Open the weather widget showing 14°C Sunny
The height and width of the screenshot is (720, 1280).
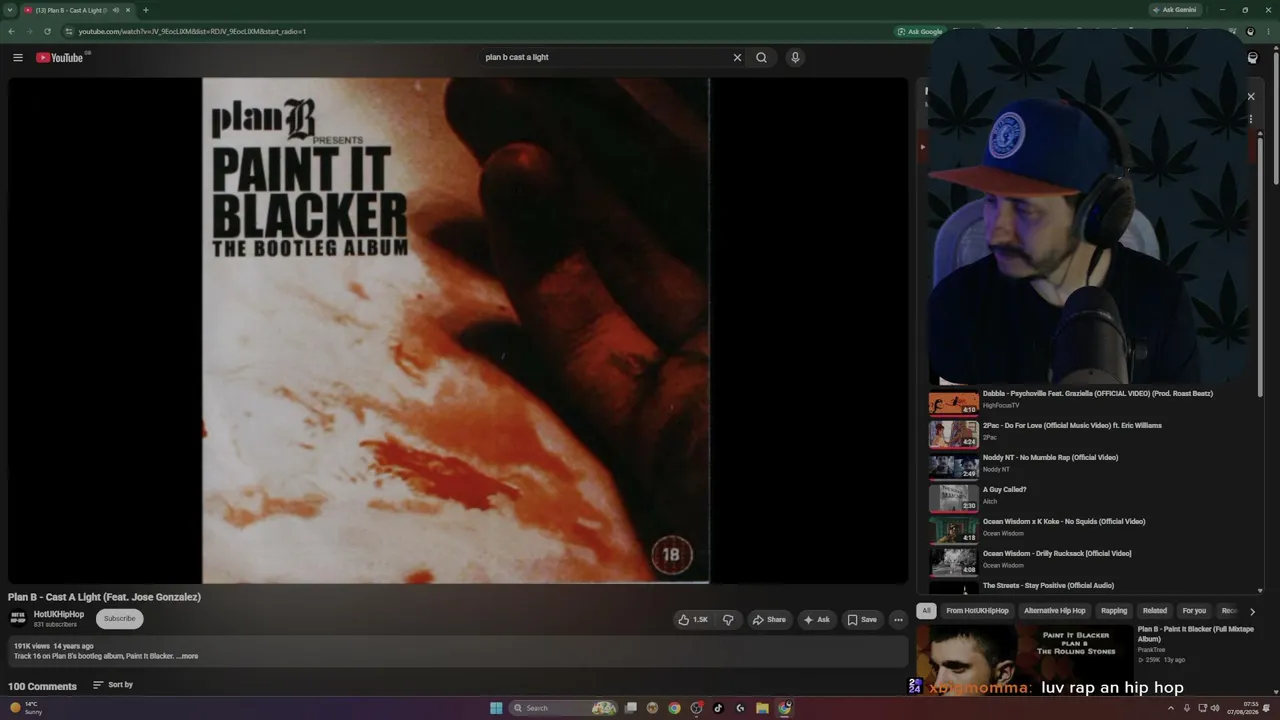[x=27, y=708]
